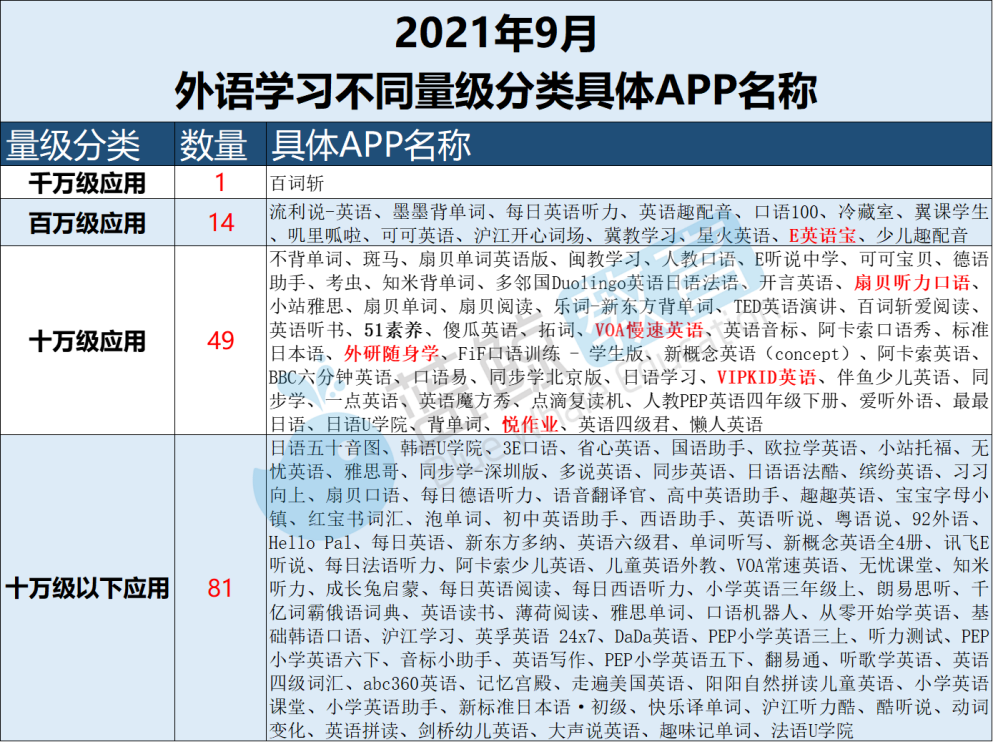Click the app name "冷藏室"
993x742 pixels.
pyautogui.click(x=866, y=211)
